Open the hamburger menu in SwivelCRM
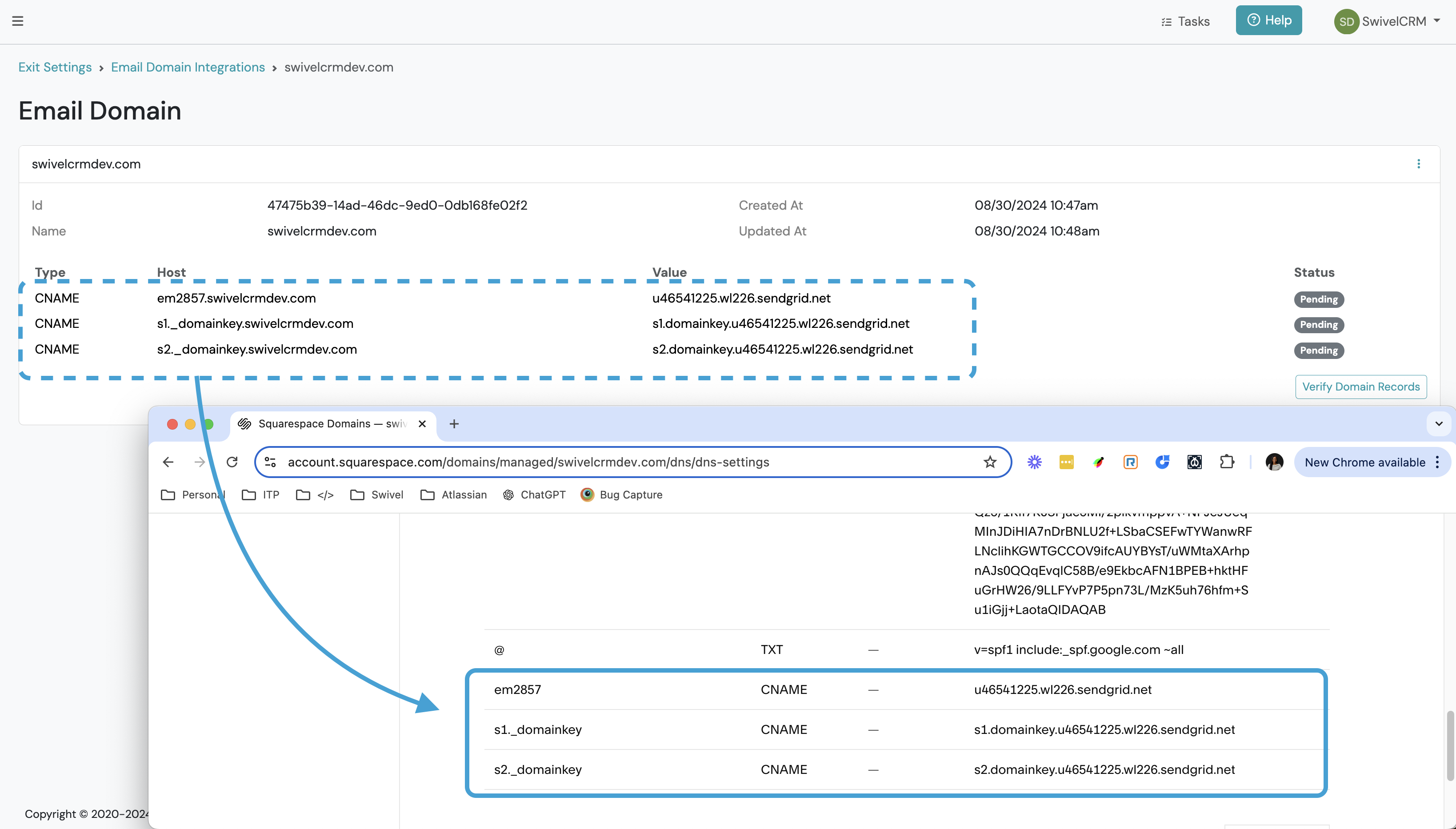Viewport: 1456px width, 829px height. coord(18,21)
